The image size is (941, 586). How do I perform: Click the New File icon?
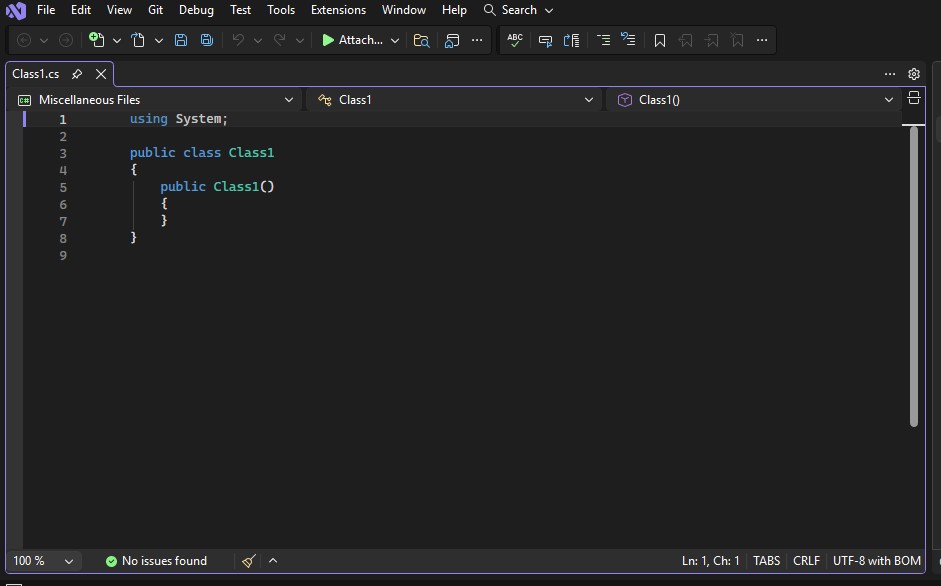[x=97, y=40]
